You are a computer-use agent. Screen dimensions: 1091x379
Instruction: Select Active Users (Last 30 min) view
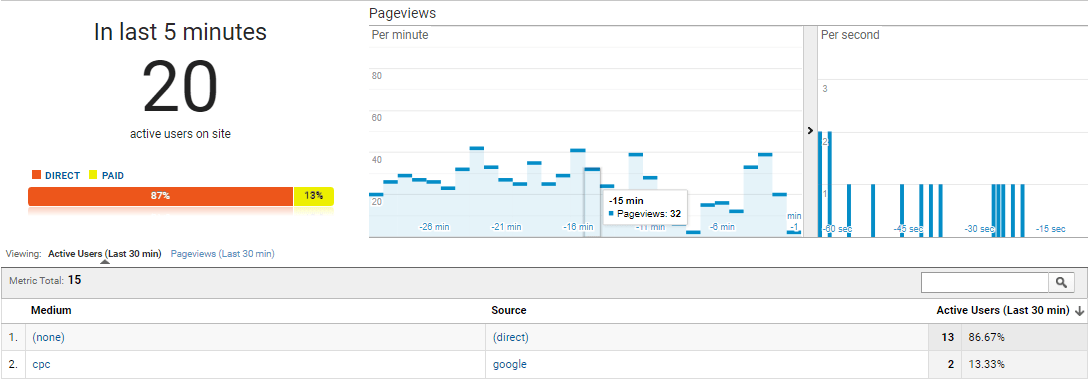[x=104, y=254]
